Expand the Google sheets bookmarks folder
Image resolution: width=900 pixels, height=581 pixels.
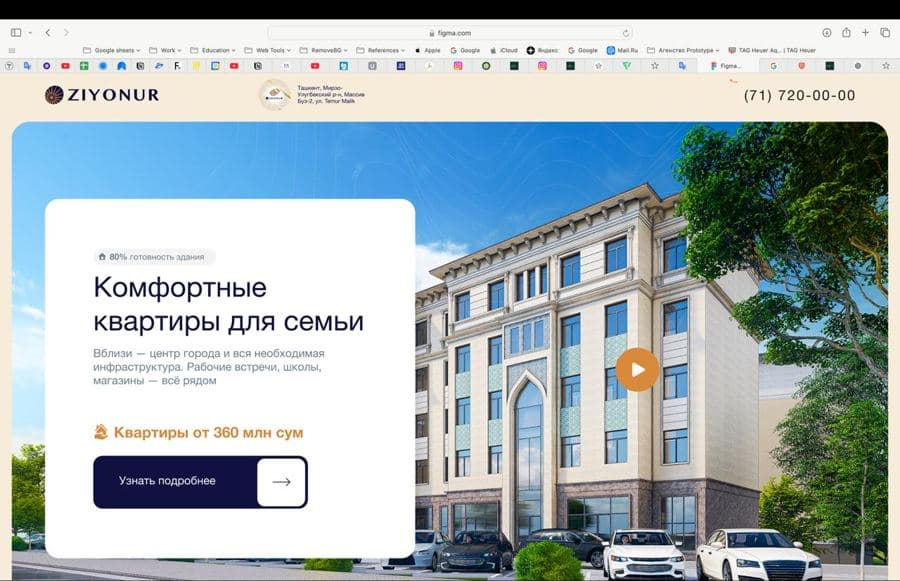pos(111,51)
